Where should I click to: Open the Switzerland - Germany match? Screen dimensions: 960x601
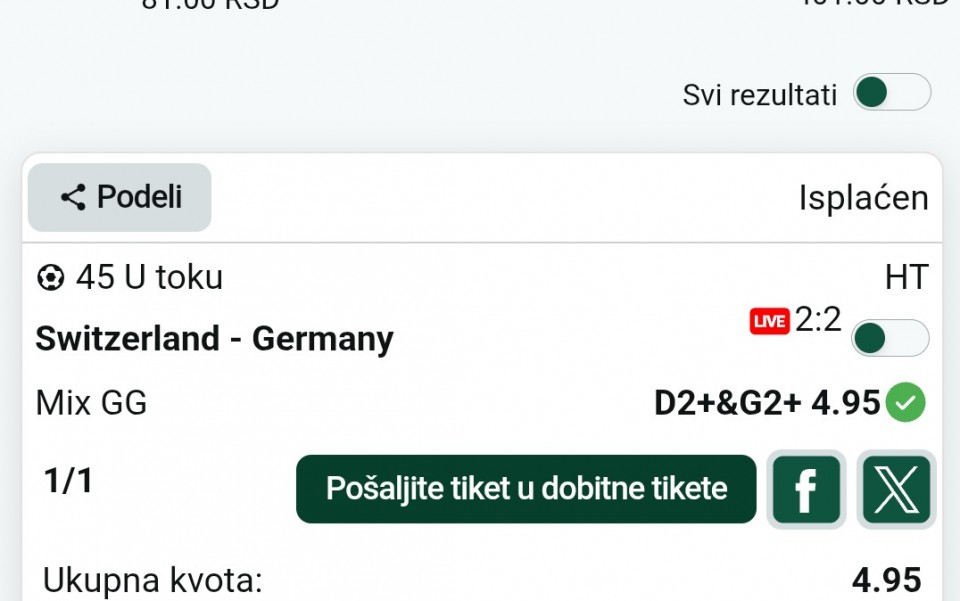pyautogui.click(x=214, y=339)
